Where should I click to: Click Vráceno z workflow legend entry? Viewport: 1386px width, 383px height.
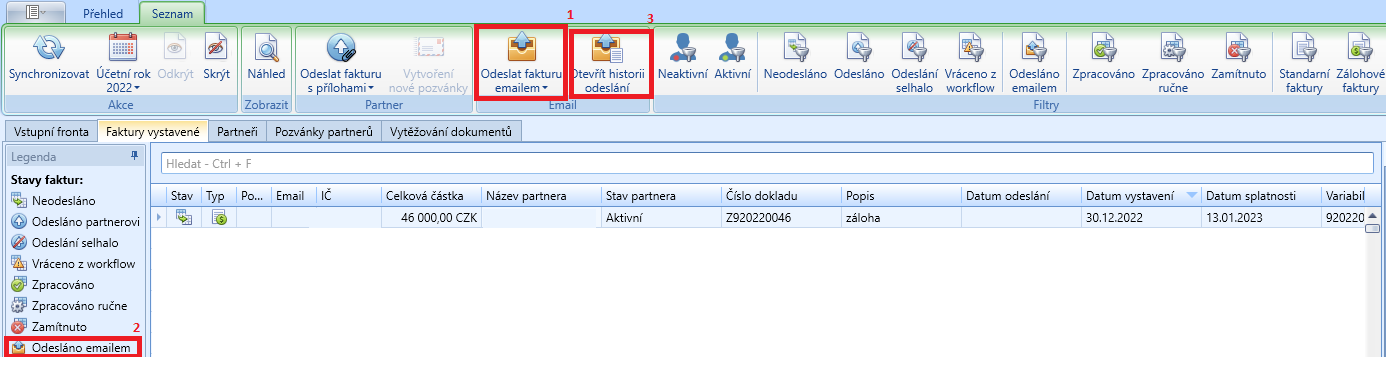pyautogui.click(x=72, y=263)
